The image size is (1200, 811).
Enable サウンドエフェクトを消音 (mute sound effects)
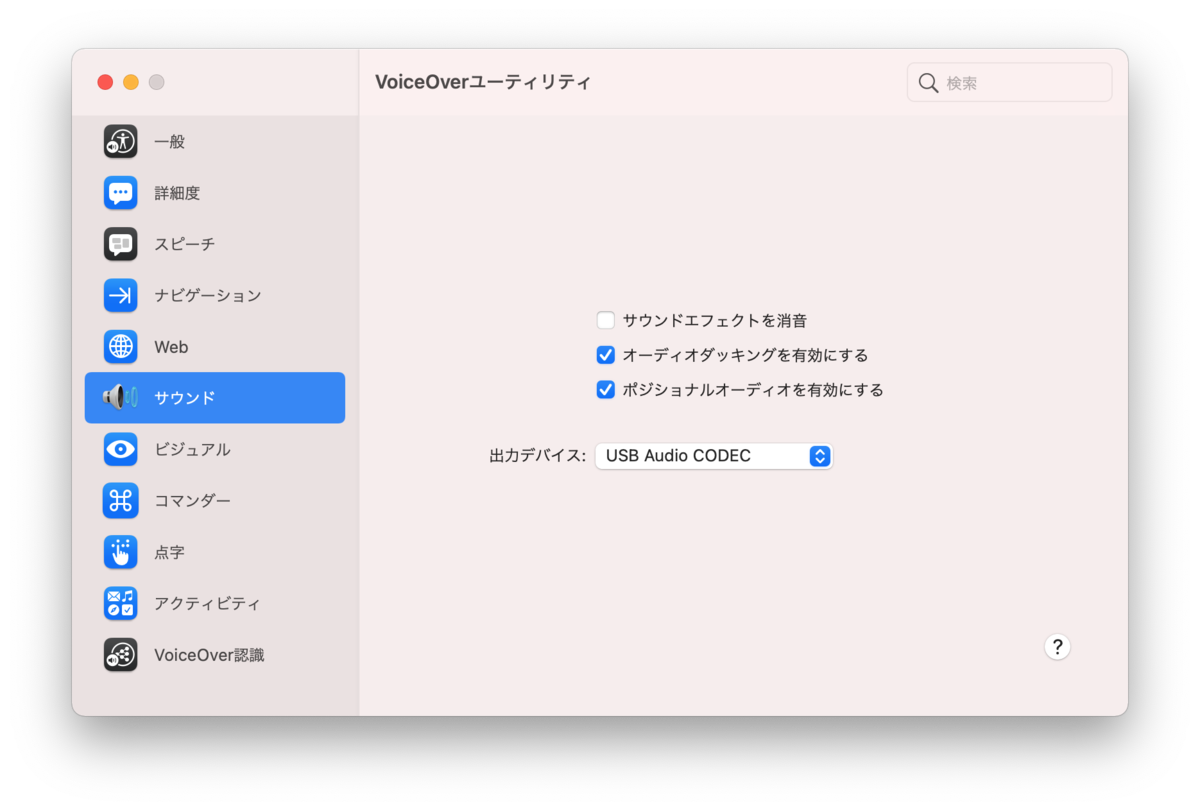[x=605, y=320]
